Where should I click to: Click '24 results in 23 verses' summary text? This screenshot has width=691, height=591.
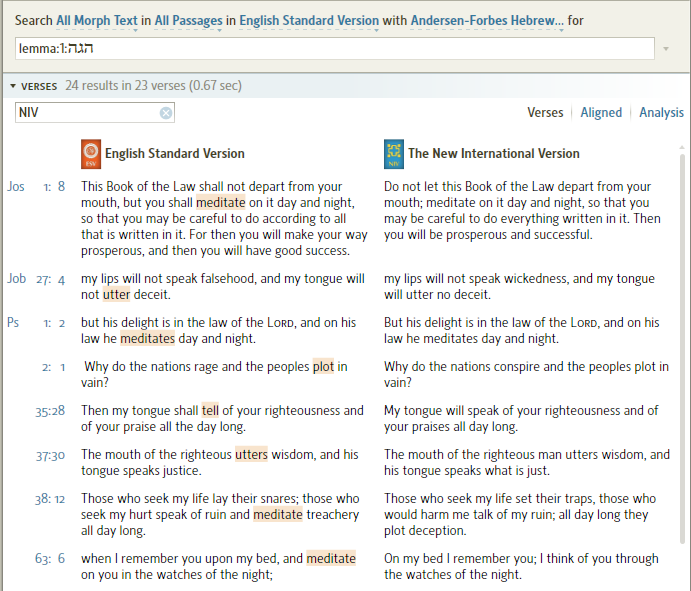[x=153, y=85]
